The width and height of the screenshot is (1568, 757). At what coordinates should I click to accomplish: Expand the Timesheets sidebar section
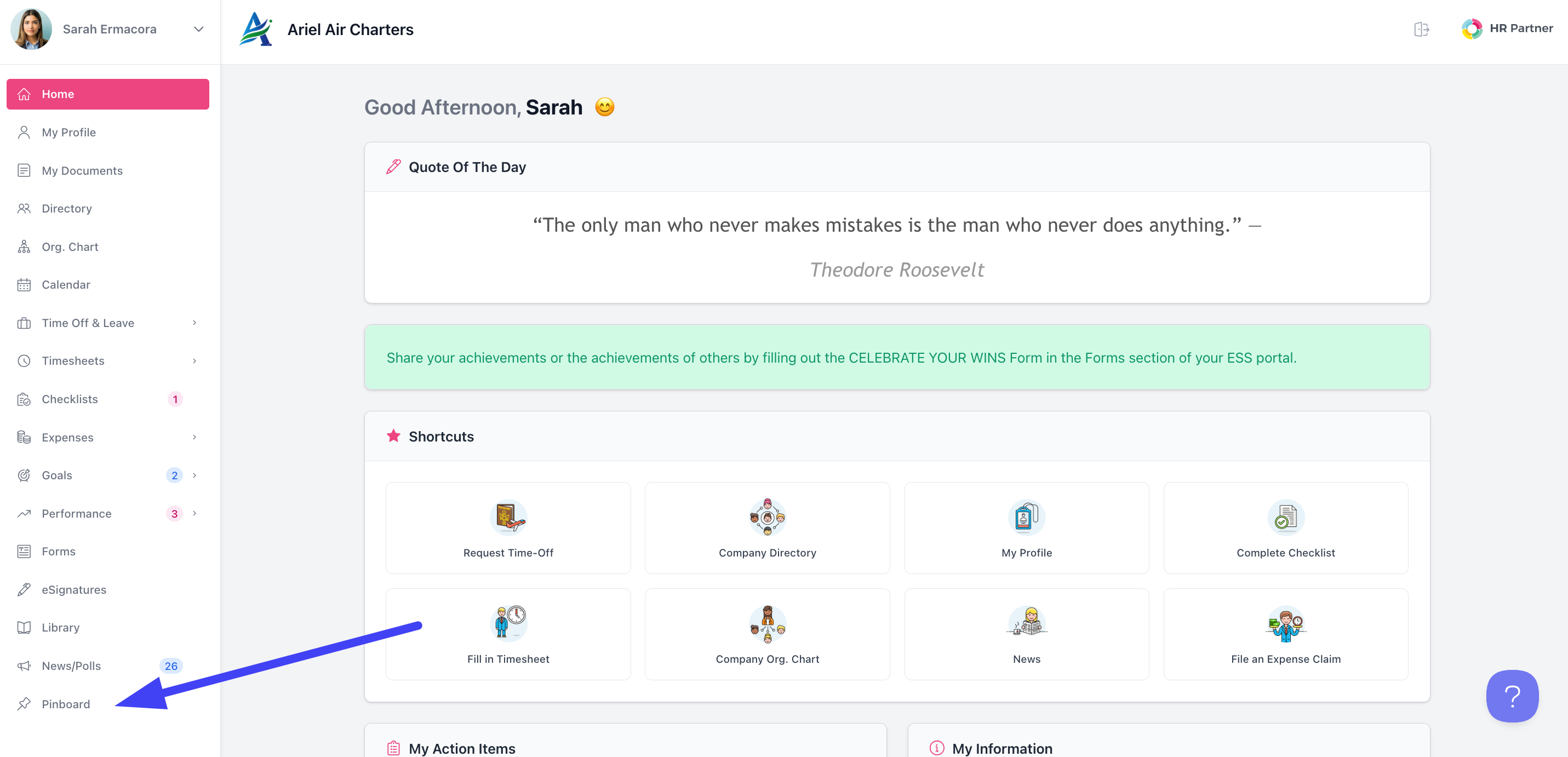click(194, 362)
